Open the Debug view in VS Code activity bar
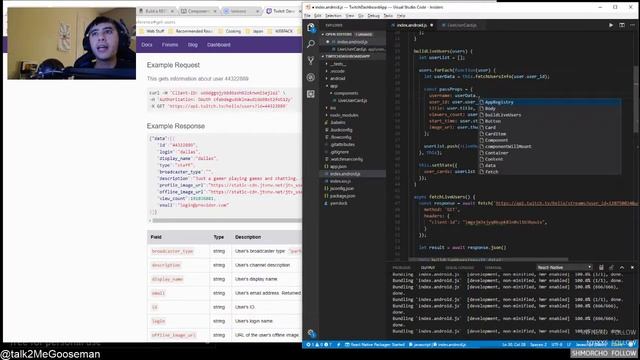640x360 pixels. (311, 78)
